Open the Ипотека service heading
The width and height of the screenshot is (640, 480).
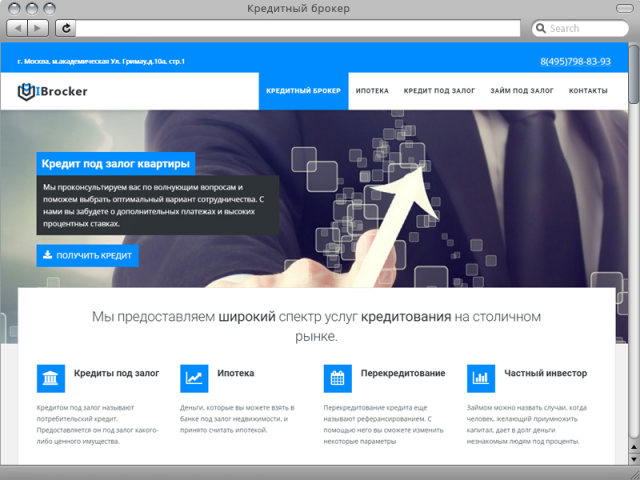236,373
